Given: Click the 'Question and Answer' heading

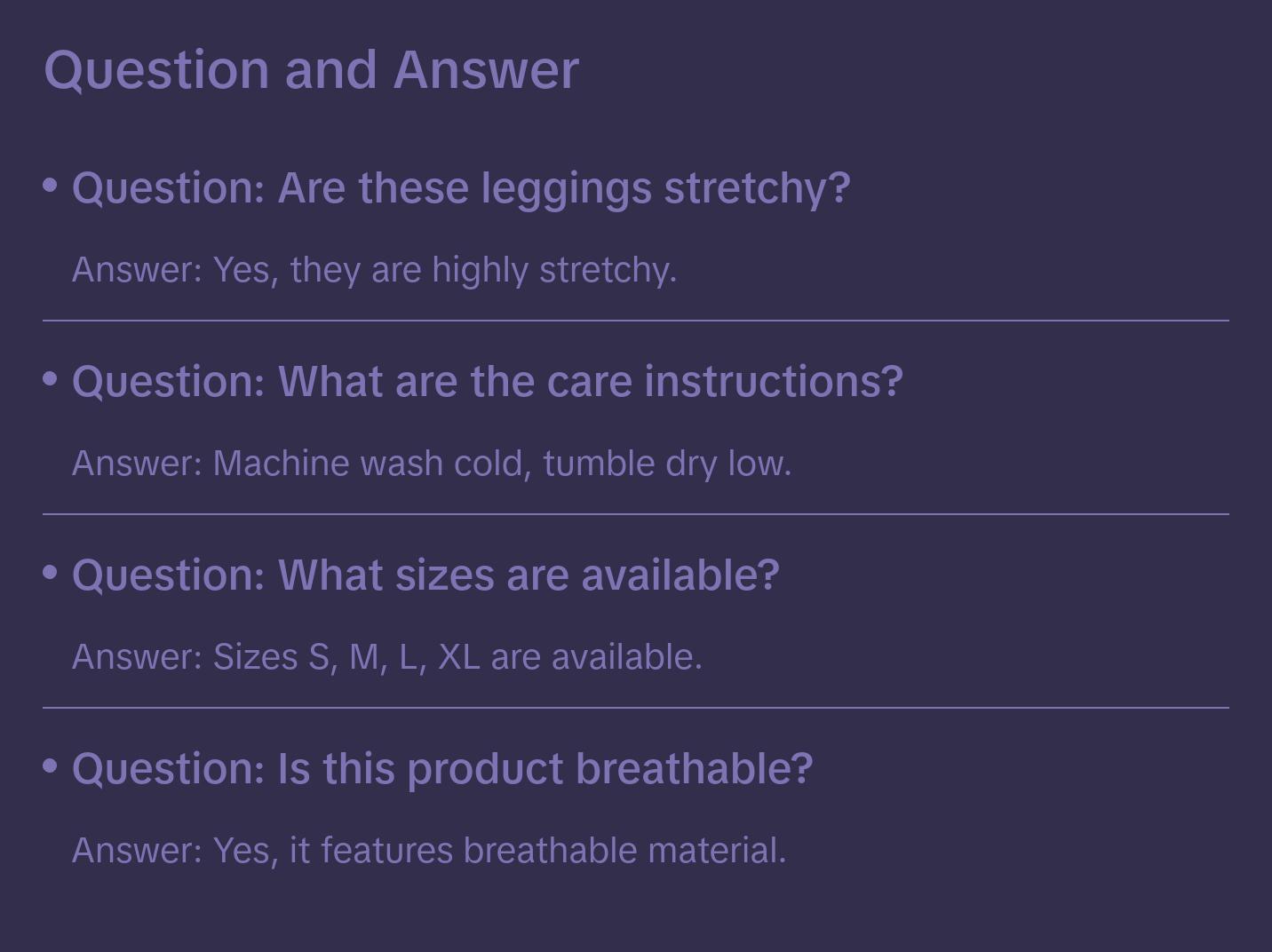Looking at the screenshot, I should (311, 69).
